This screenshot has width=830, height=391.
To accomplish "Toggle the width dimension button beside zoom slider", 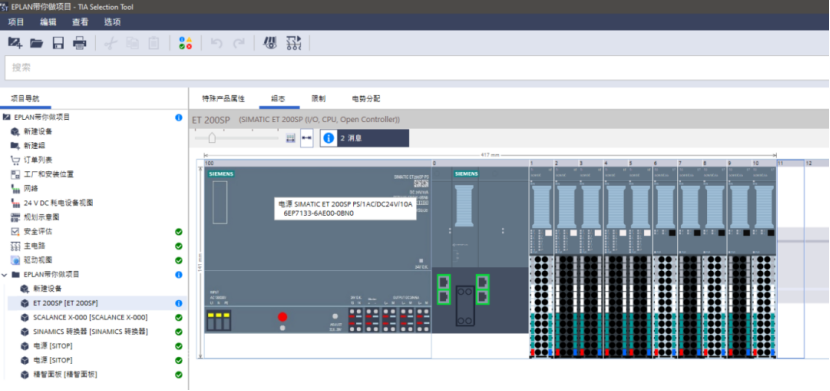I will click(x=306, y=138).
